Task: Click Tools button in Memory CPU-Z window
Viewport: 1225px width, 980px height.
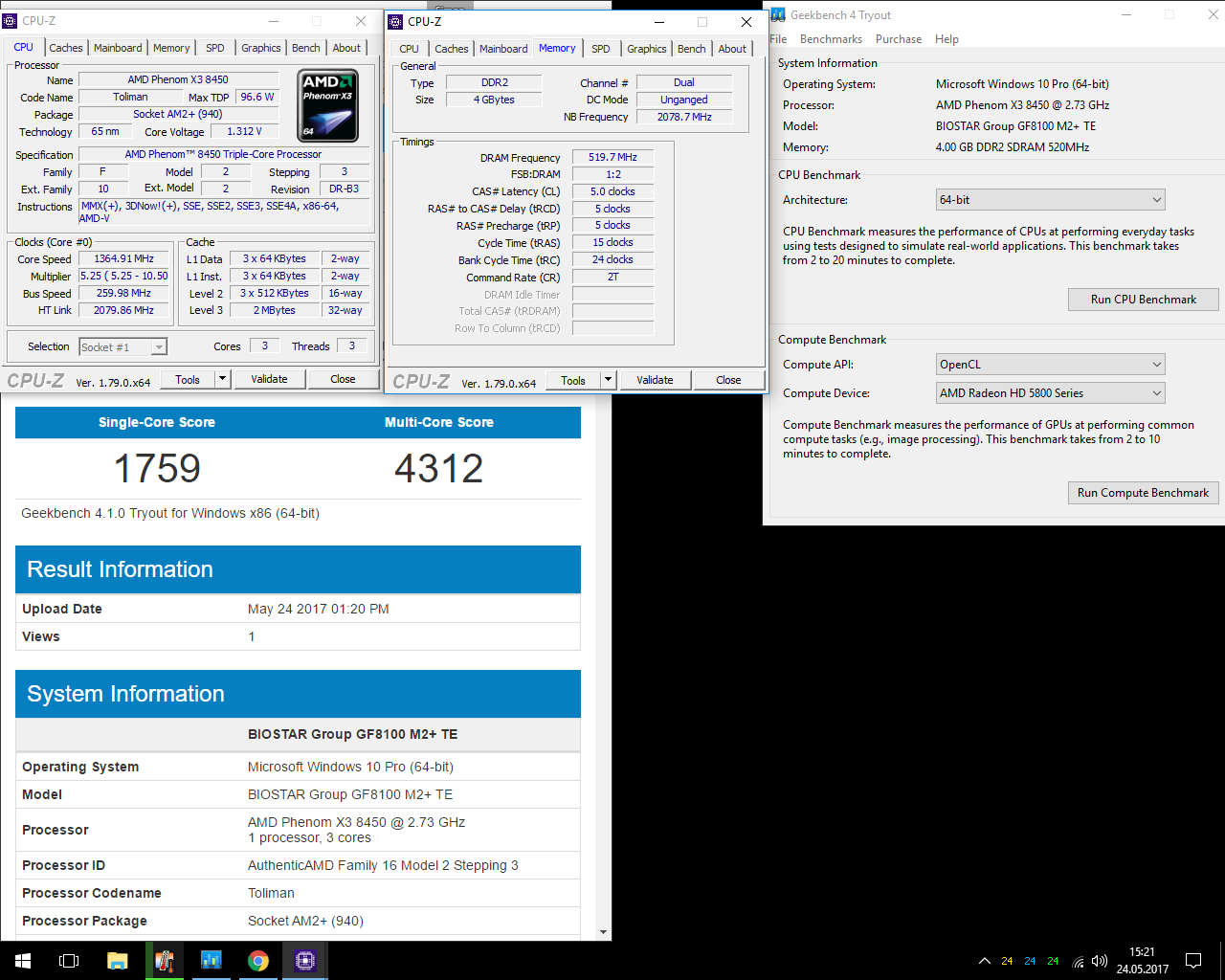Action: 573,380
